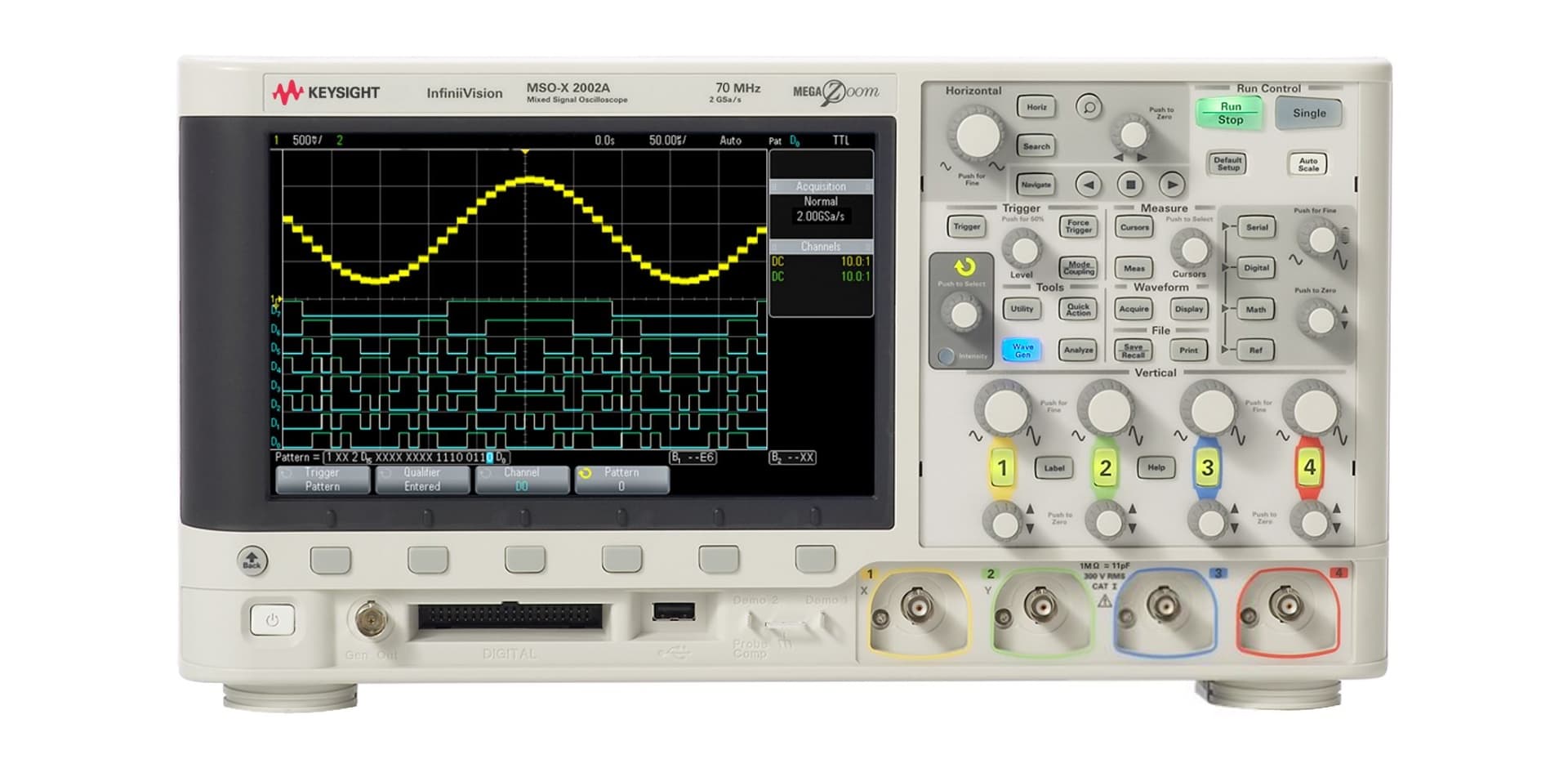Toggle Run/Stop acquisition
The image size is (1568, 768).
pos(1228,112)
